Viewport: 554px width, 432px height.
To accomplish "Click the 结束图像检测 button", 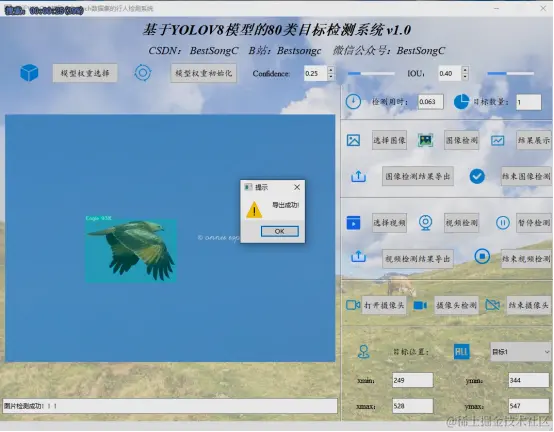I will click(x=526, y=176).
